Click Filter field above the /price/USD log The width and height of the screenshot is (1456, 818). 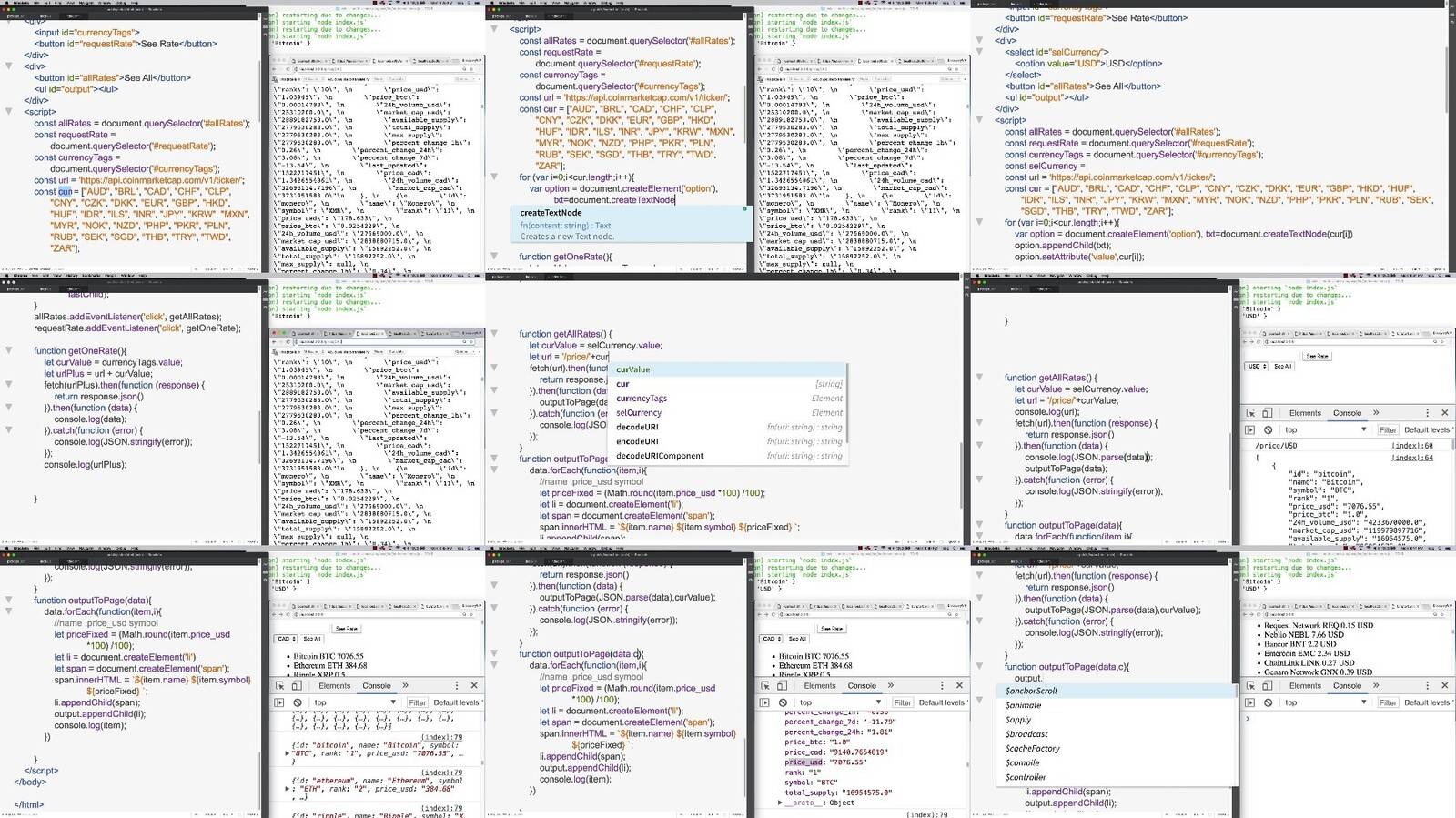pyautogui.click(x=1388, y=429)
